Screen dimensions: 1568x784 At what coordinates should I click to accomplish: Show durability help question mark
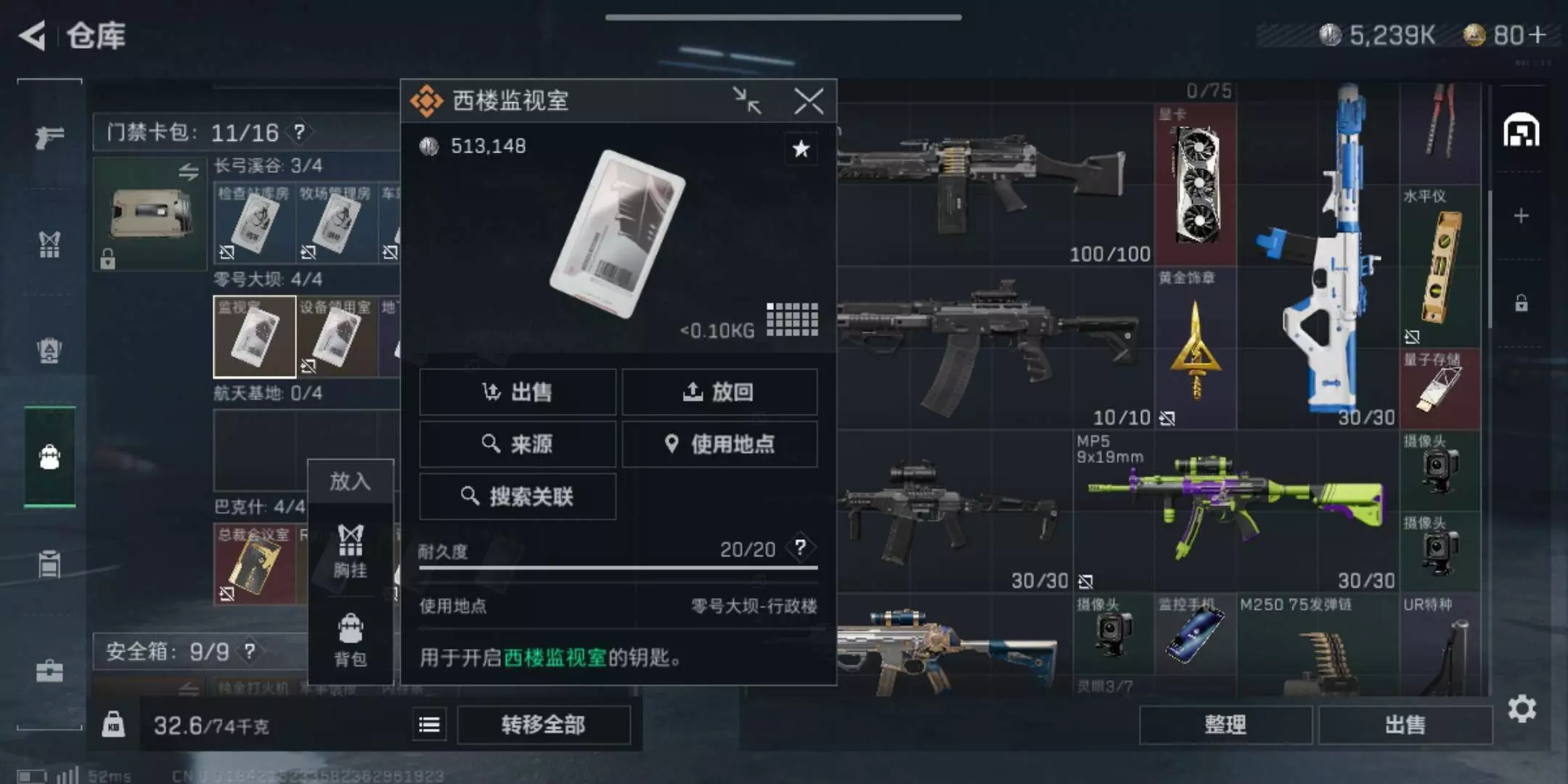(800, 547)
